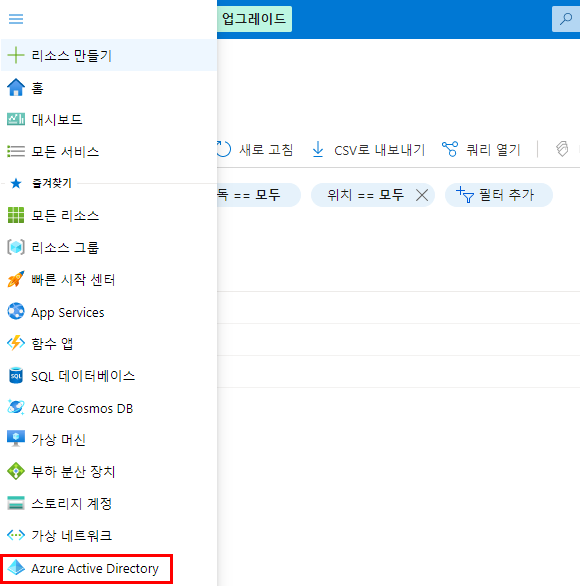Open Azure Active Directory label

(x=95, y=568)
